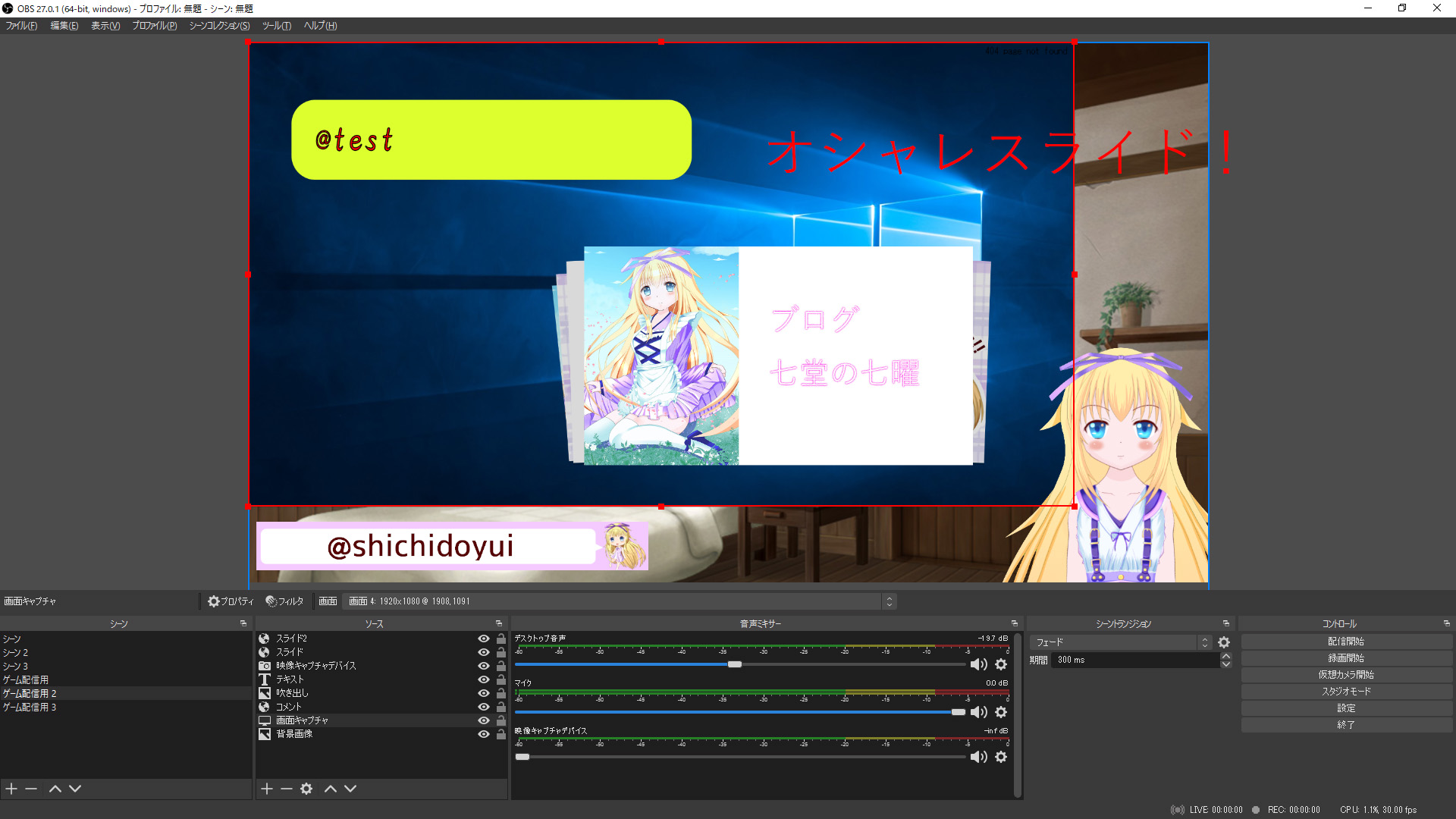The height and width of the screenshot is (819, 1456).
Task: Move source down in Sources panel
Action: coord(350,789)
